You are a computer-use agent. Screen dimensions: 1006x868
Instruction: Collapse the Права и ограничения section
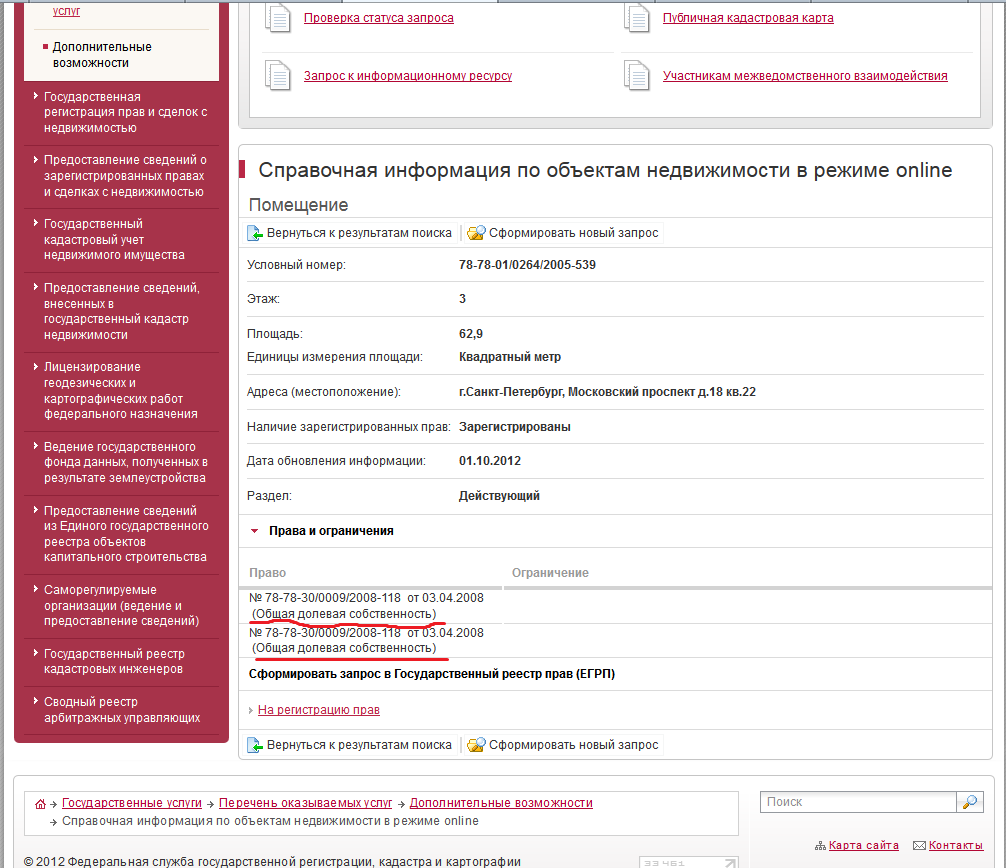(x=255, y=531)
